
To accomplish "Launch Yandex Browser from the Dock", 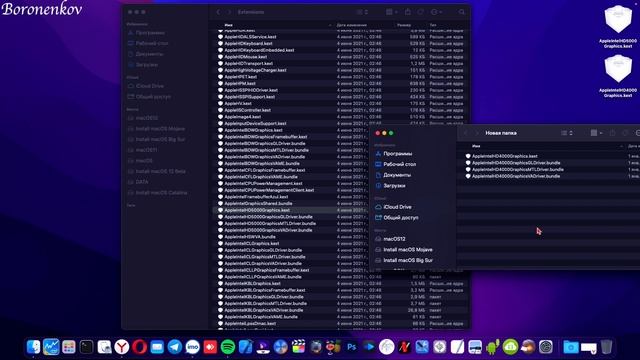I will 122,347.
